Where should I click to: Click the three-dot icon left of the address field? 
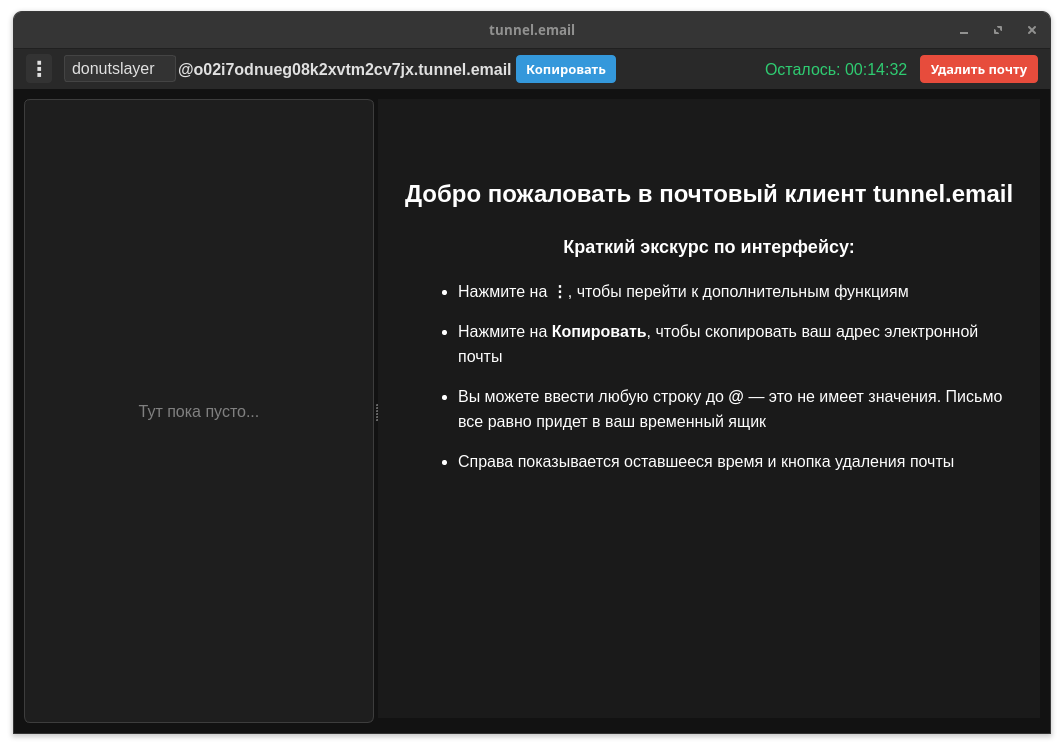pyautogui.click(x=39, y=69)
